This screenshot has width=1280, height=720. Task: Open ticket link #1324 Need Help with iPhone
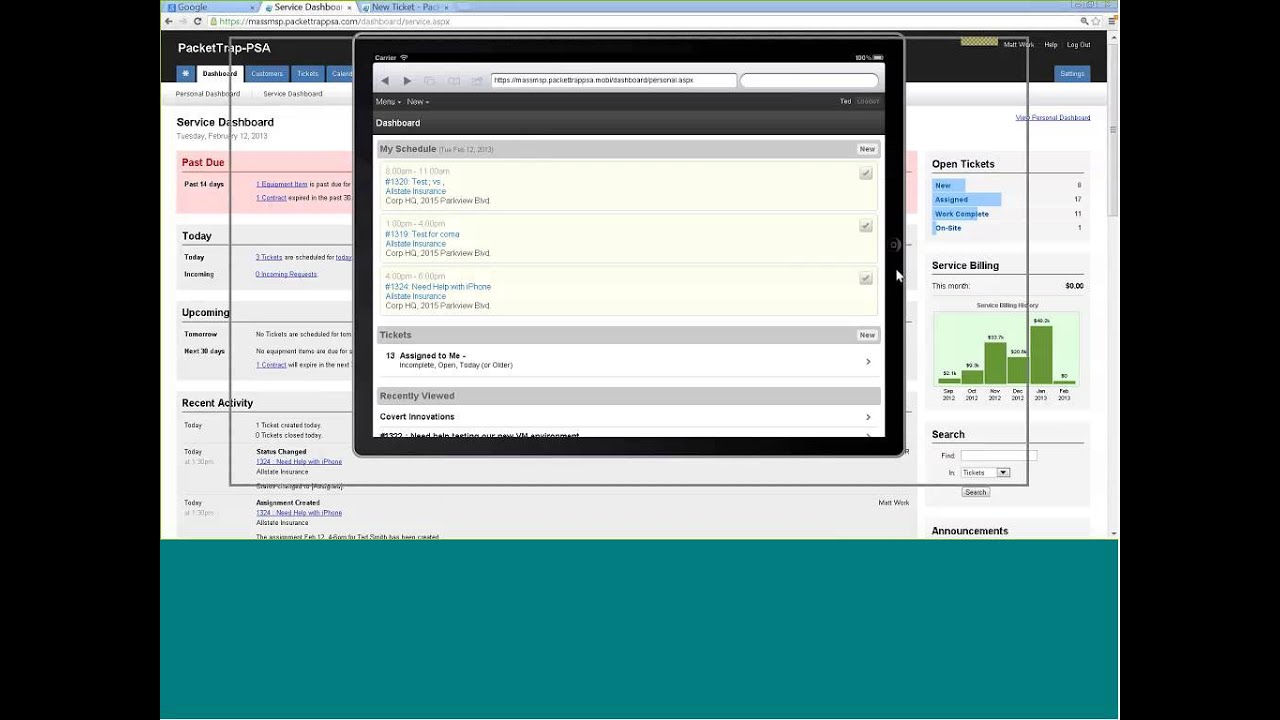[438, 287]
